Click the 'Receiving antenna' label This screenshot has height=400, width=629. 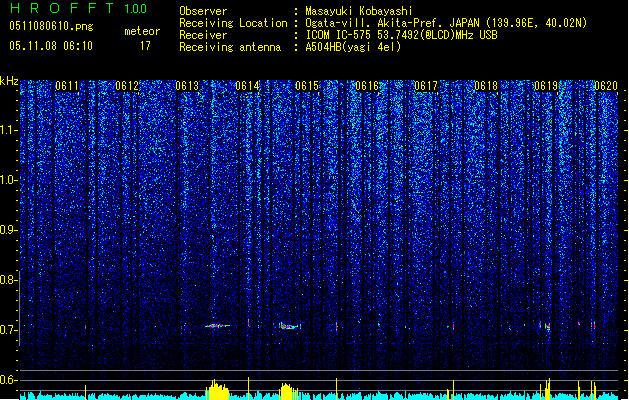pos(230,47)
